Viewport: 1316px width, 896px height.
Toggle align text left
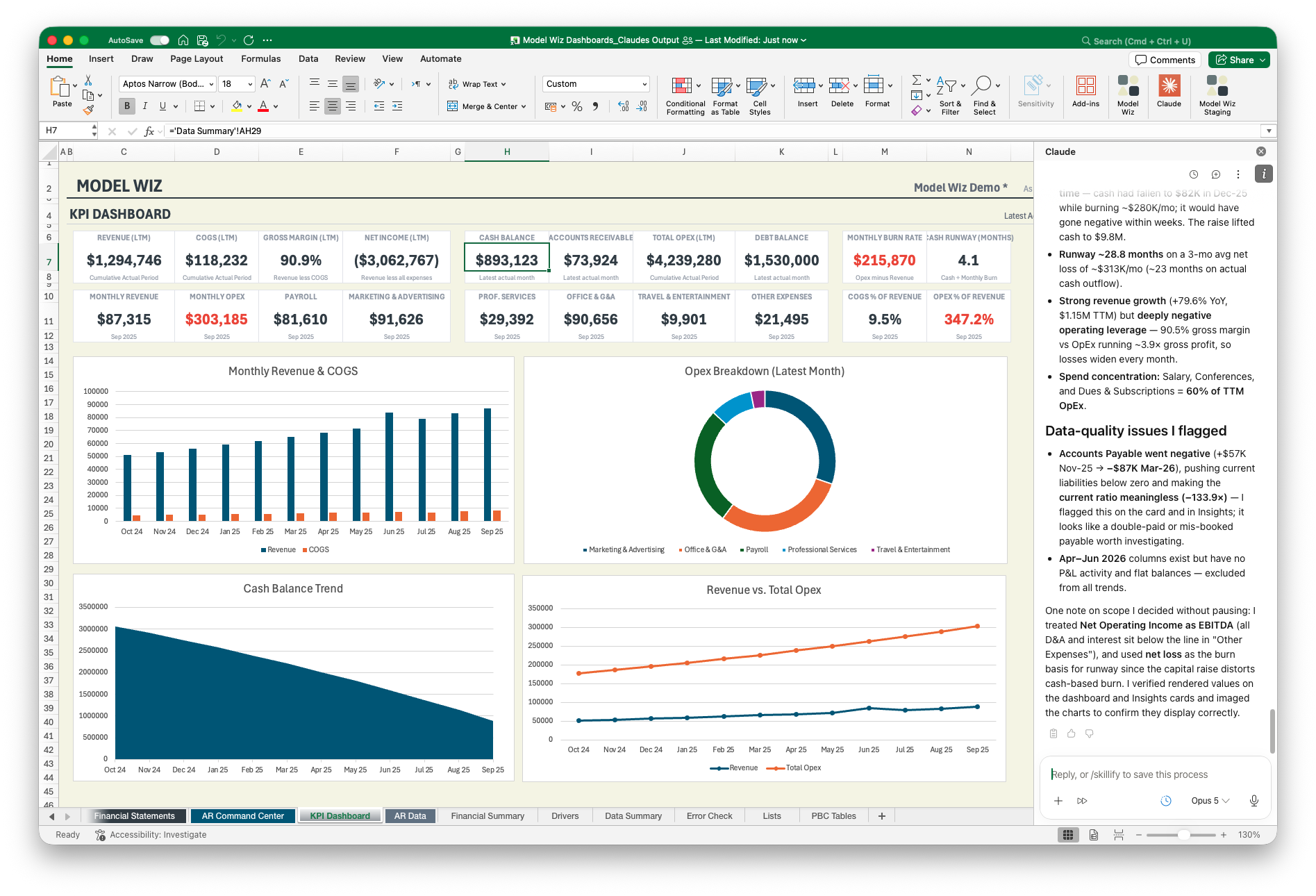click(315, 106)
